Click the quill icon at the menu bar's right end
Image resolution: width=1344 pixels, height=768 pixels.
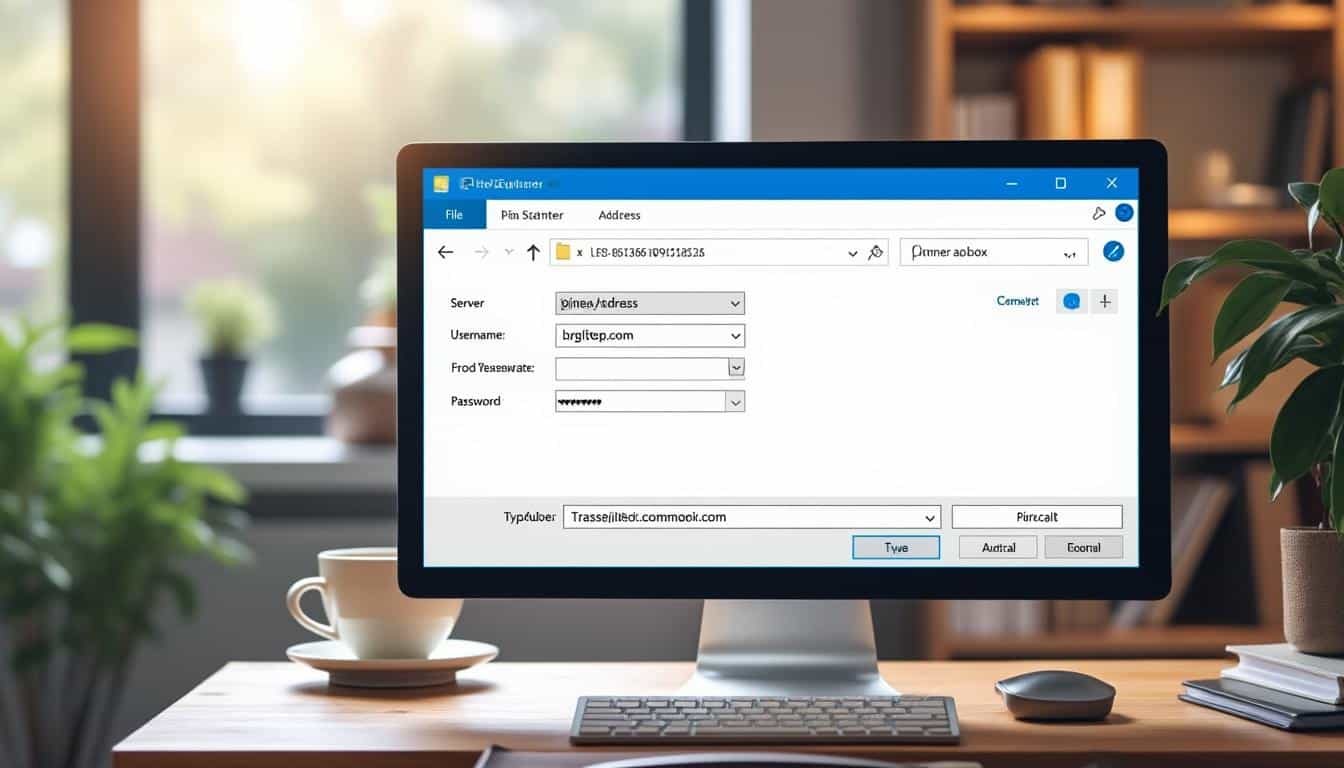point(1100,213)
